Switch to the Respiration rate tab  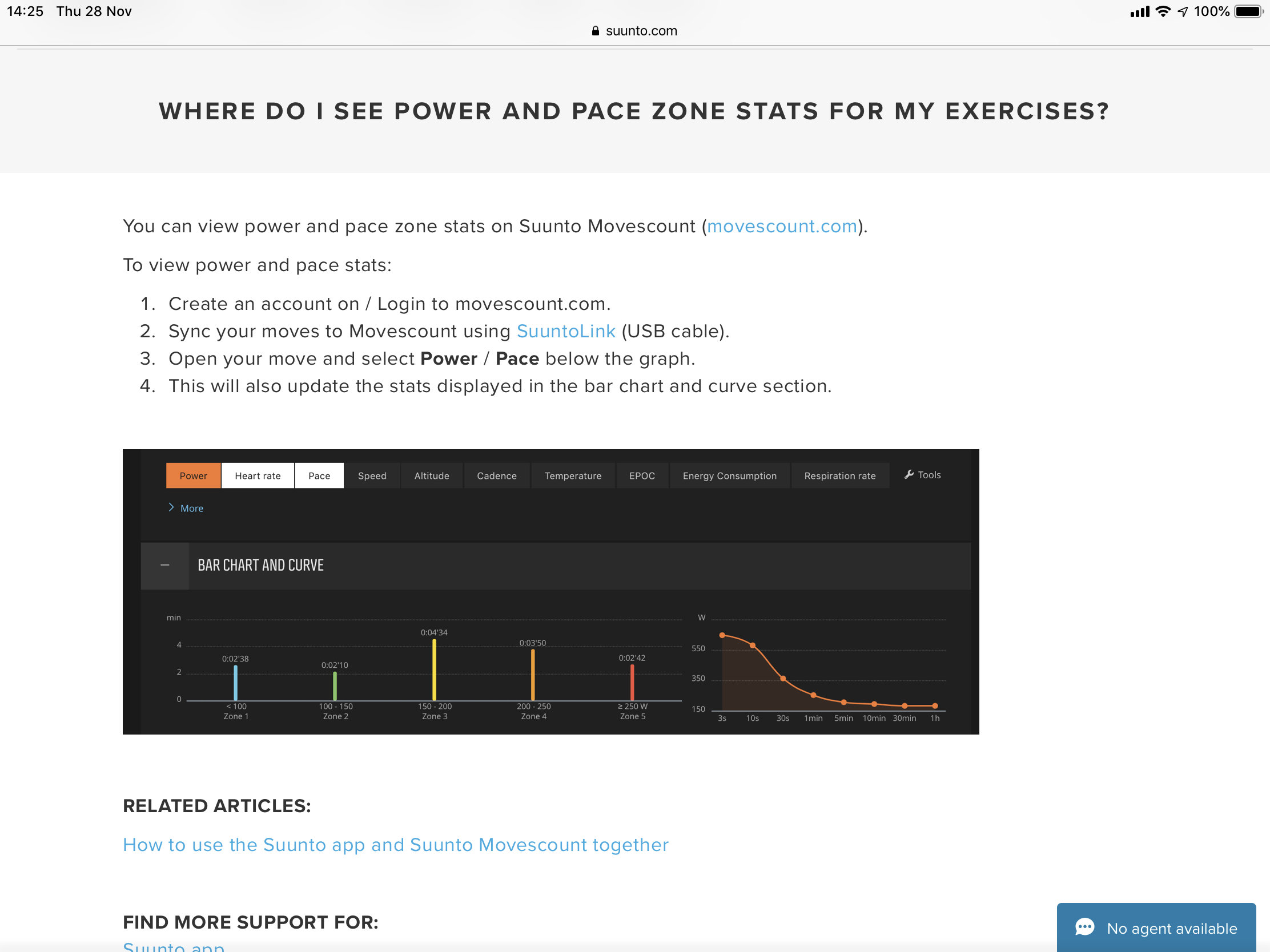click(840, 475)
